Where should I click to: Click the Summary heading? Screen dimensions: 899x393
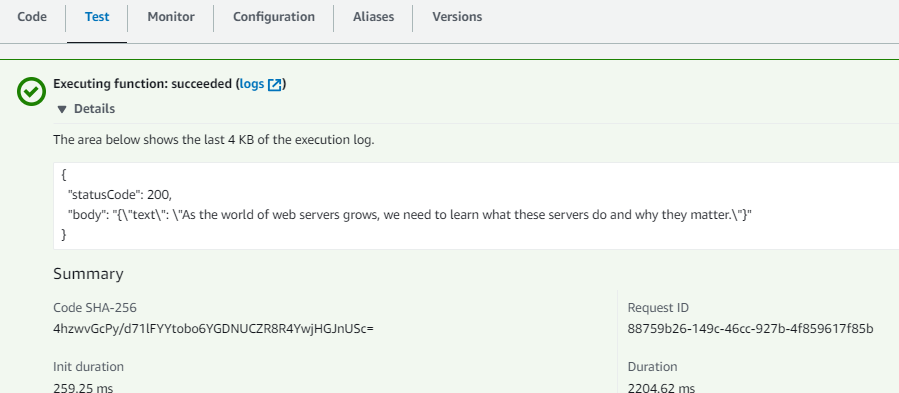[88, 274]
